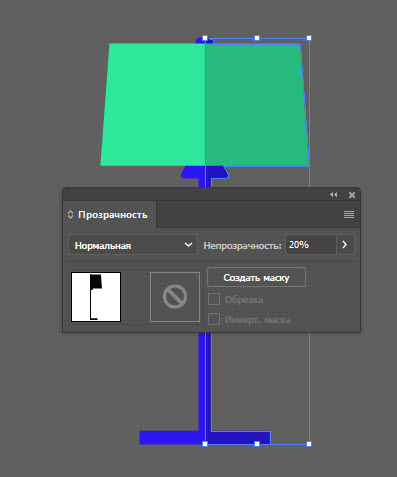Viewport: 397px width, 477px height.
Task: Cycle panel view using the up-down arrows icon
Action: (70, 214)
